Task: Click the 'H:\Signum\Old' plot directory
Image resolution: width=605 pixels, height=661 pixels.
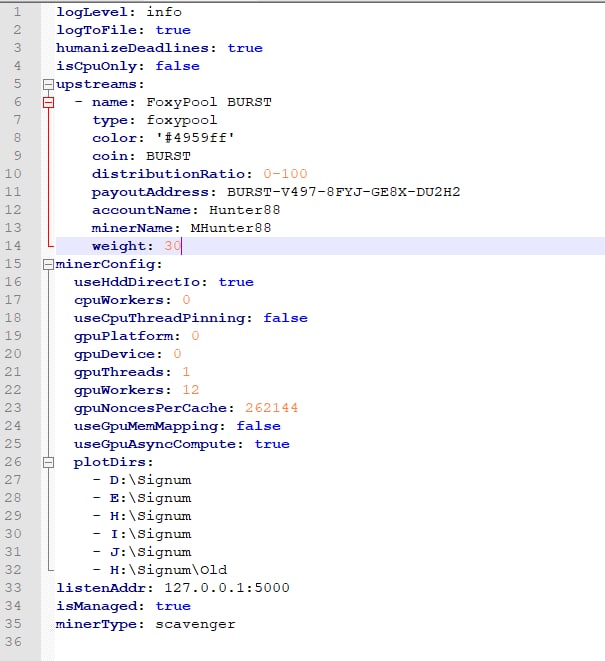Action: (x=169, y=570)
